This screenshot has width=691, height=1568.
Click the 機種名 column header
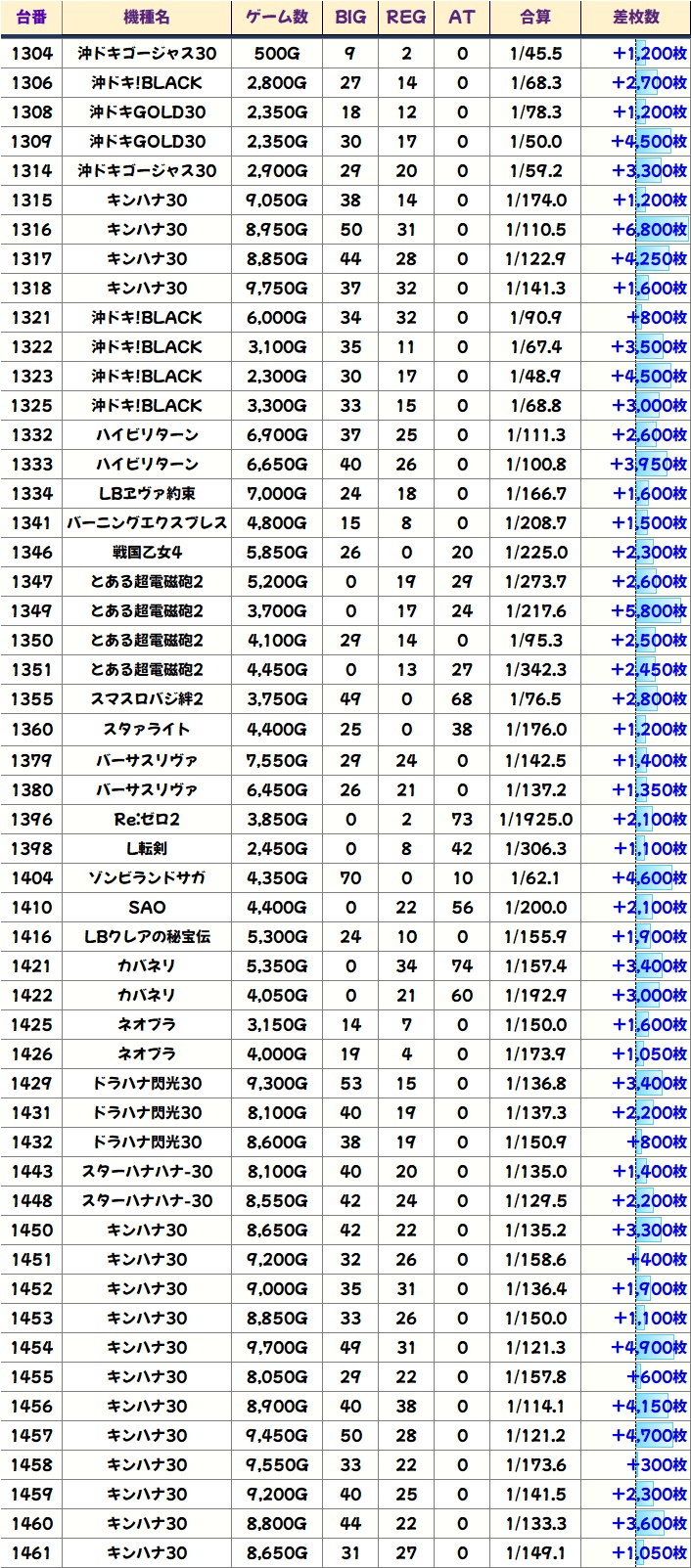point(147,18)
